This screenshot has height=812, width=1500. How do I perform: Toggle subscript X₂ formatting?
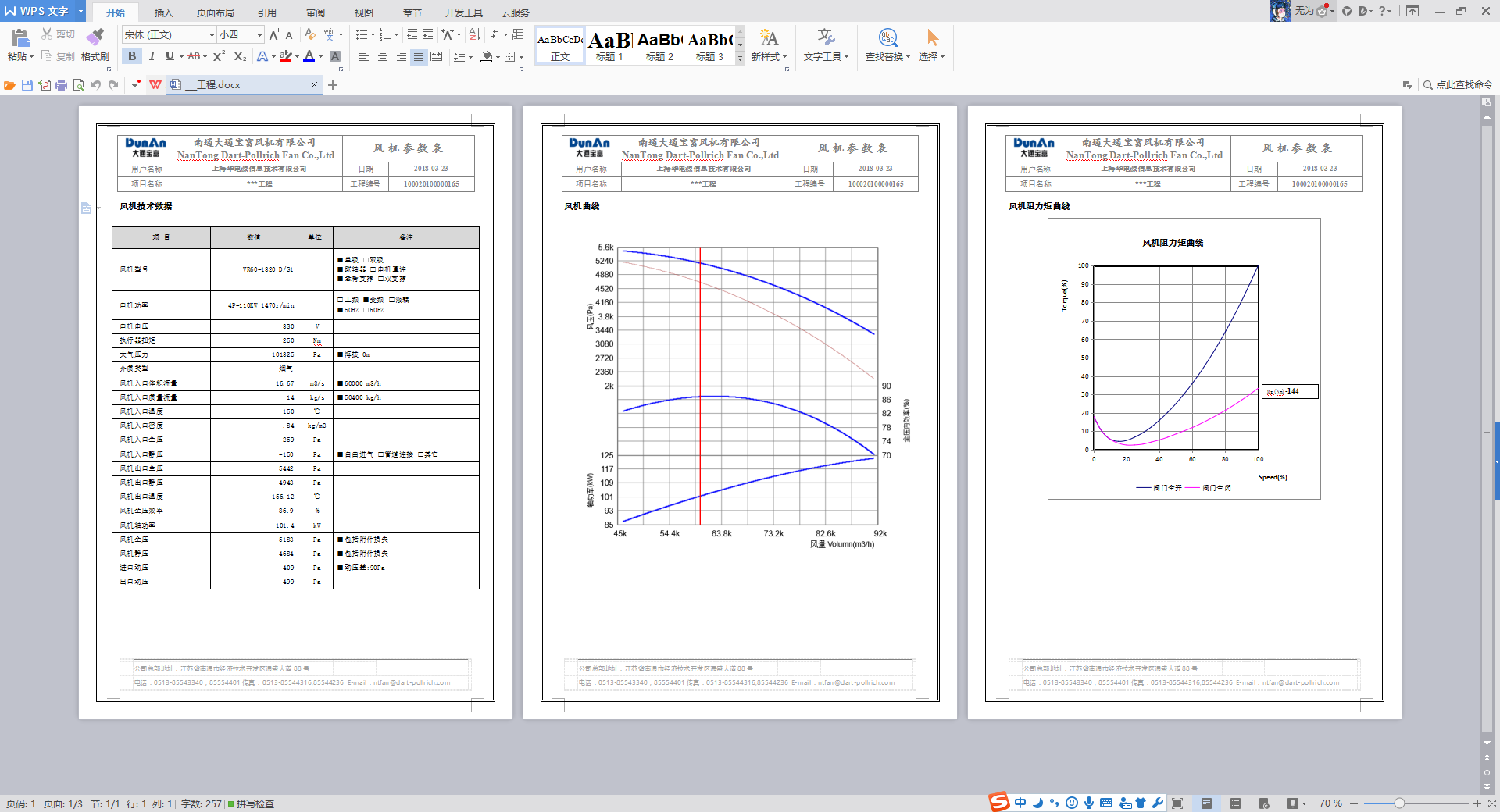coord(240,56)
